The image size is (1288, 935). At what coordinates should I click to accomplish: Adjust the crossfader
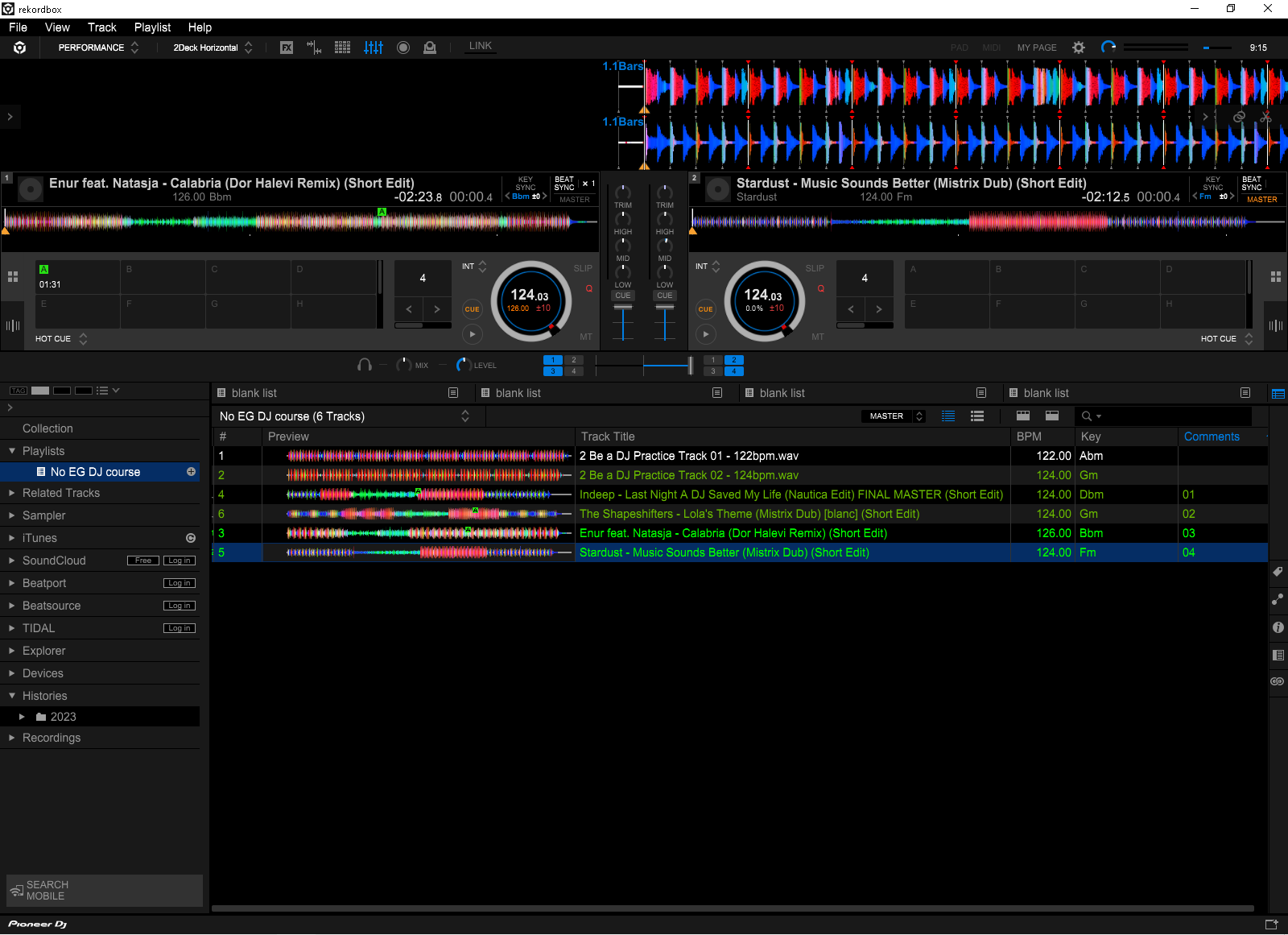point(690,366)
